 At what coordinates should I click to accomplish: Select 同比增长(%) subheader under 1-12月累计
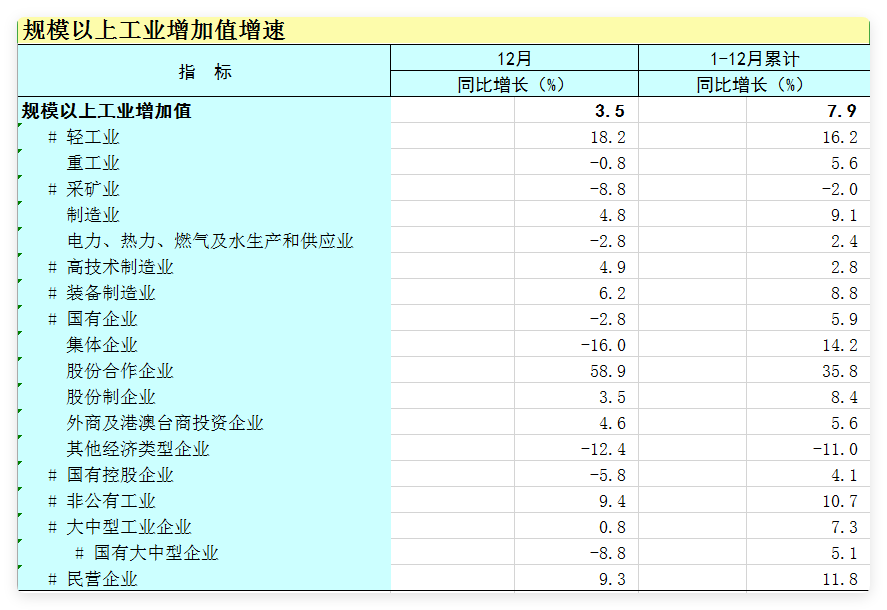coord(754,85)
